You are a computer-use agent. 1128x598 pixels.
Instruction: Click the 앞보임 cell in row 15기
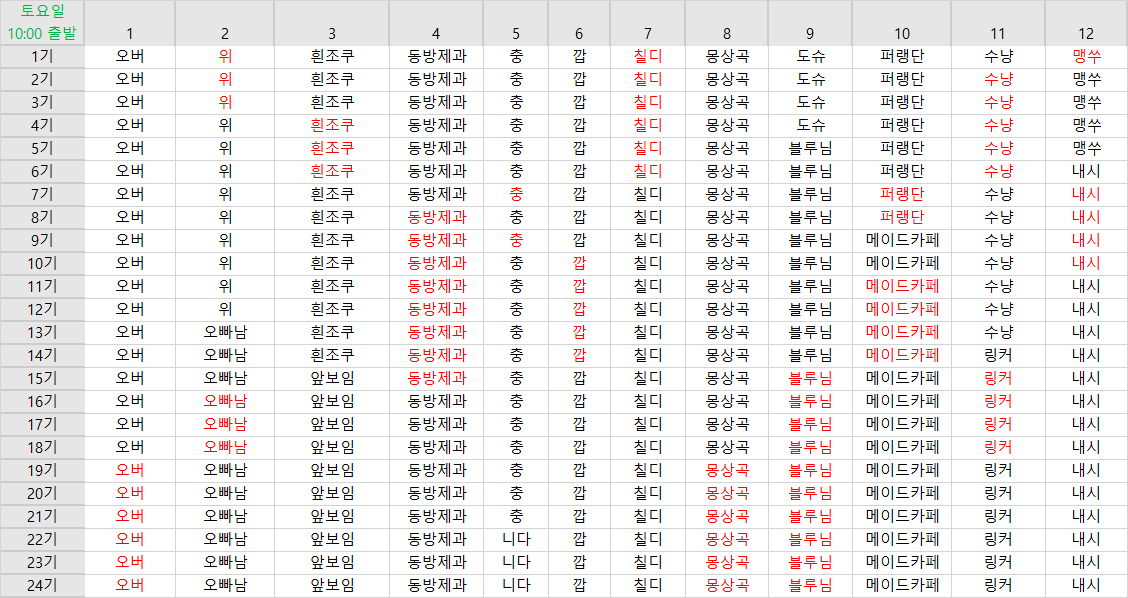click(x=332, y=378)
